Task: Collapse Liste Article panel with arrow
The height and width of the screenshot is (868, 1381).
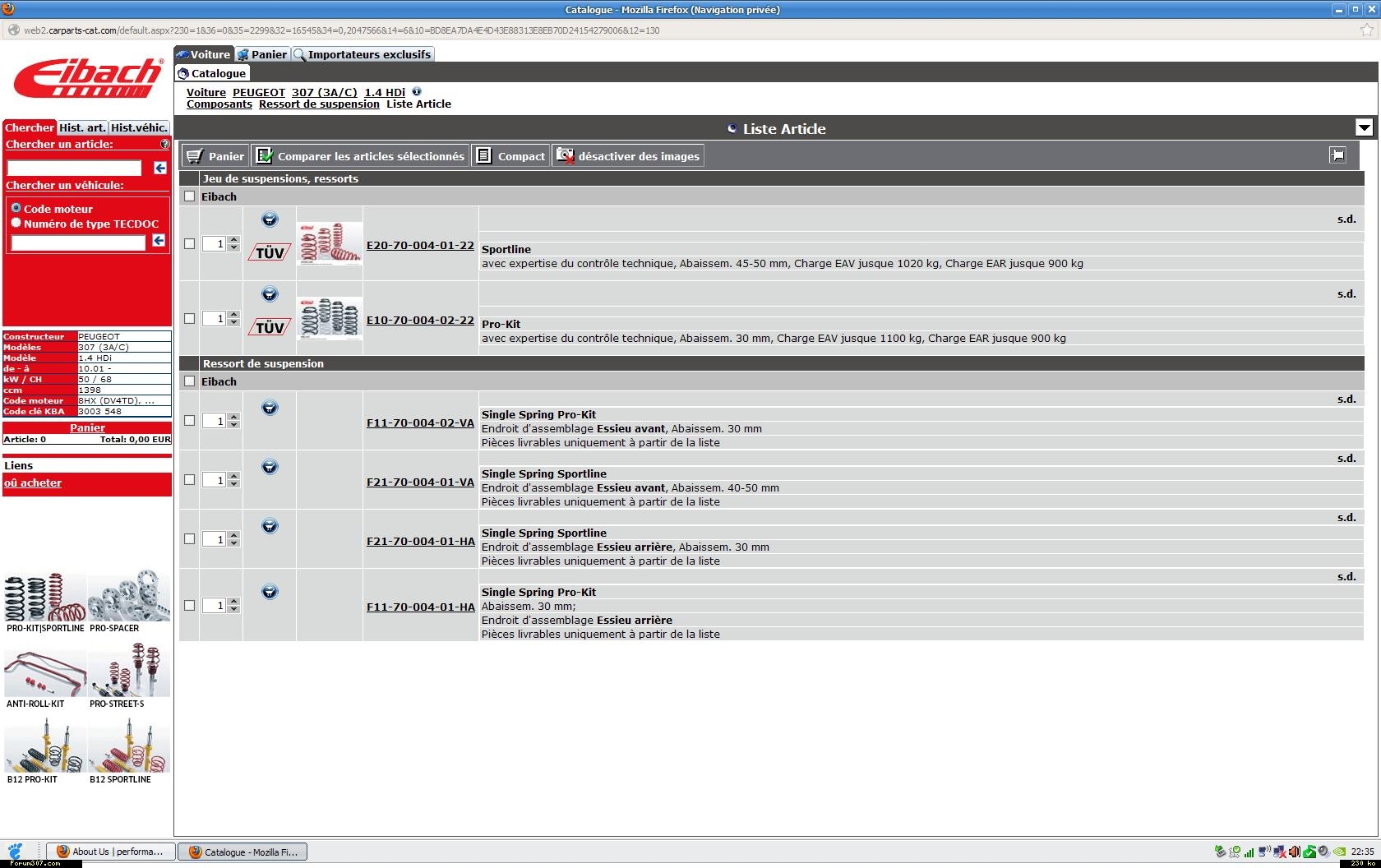Action: [1364, 127]
